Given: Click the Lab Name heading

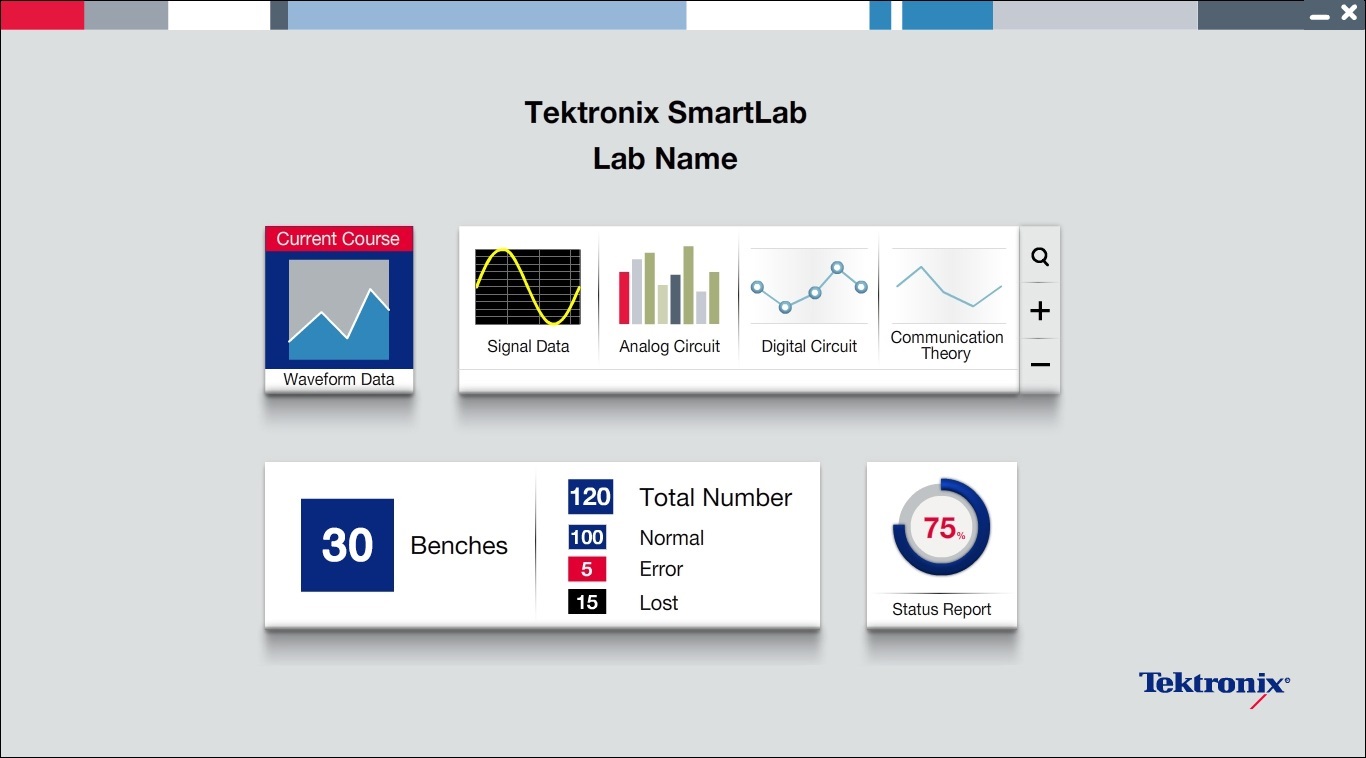Looking at the screenshot, I should pyautogui.click(x=665, y=159).
